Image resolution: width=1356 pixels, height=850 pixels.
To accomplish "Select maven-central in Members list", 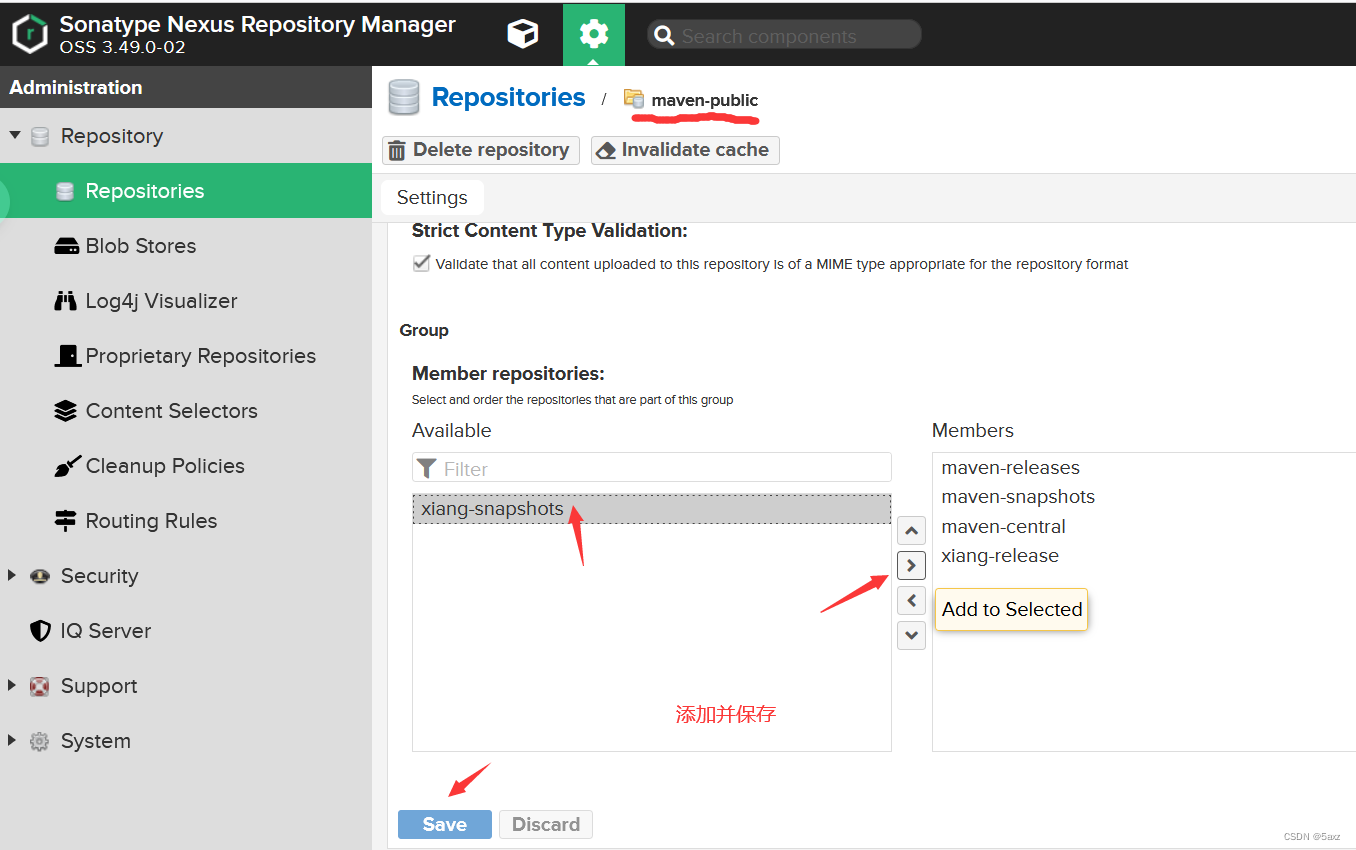I will 1144,526.
